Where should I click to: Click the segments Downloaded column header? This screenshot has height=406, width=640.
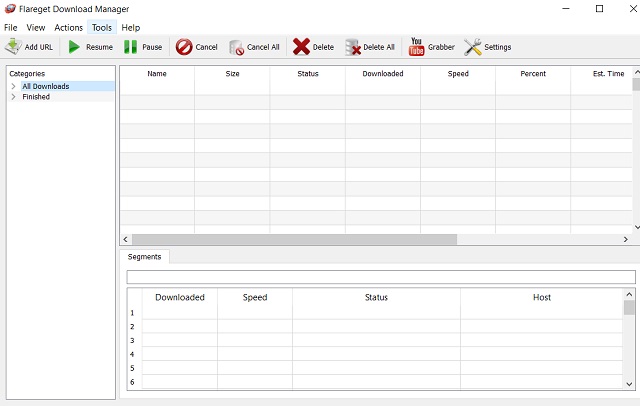[180, 297]
